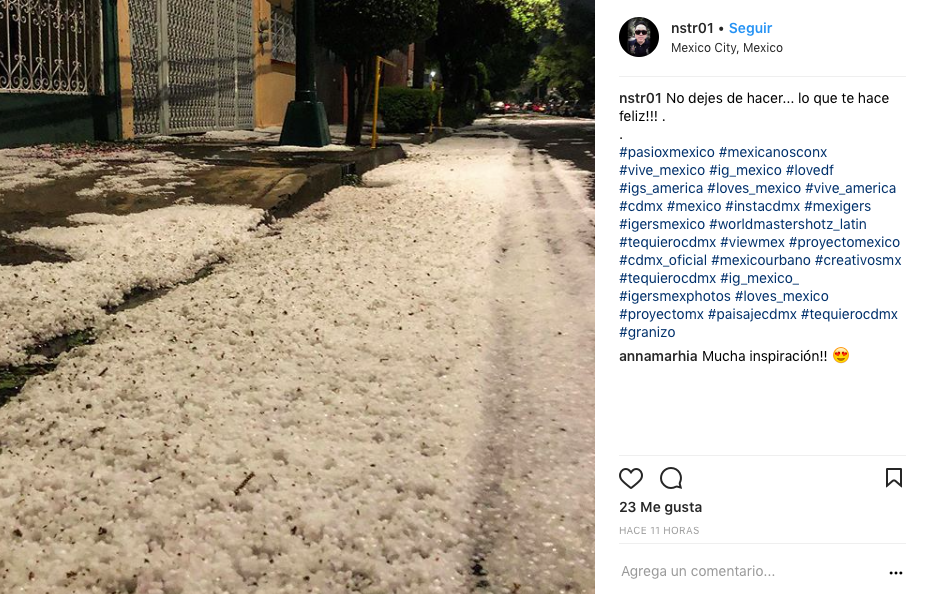Viewport: 927px width, 594px height.
Task: Save post with the bookmark icon
Action: 893,478
